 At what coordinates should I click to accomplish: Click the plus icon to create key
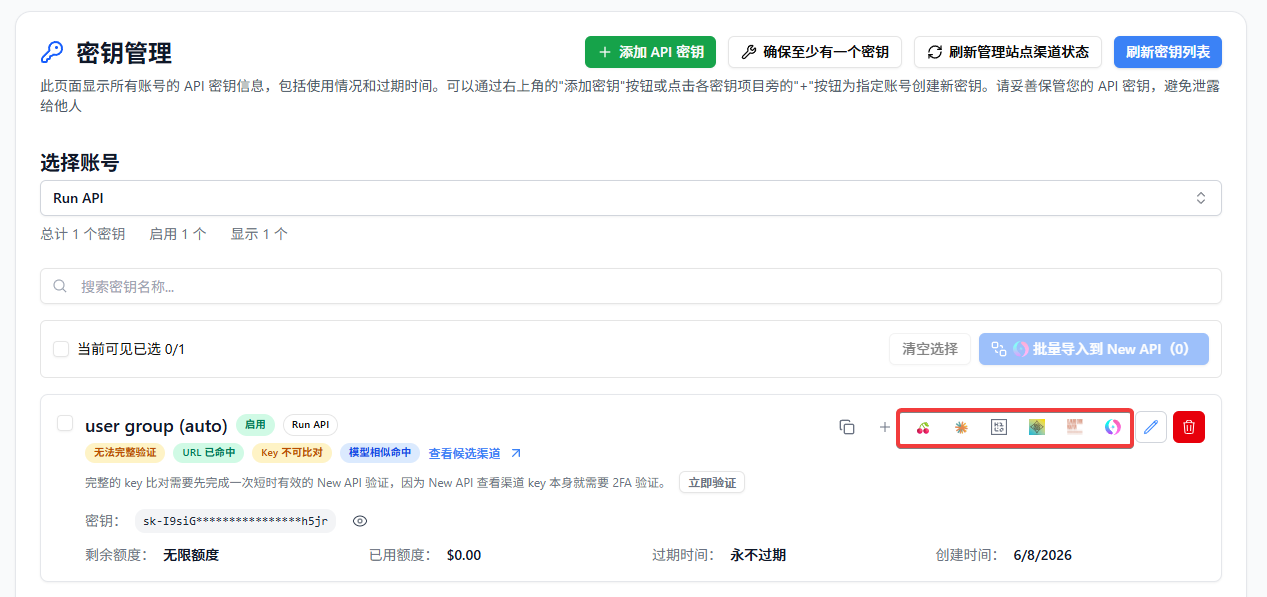pyautogui.click(x=884, y=427)
